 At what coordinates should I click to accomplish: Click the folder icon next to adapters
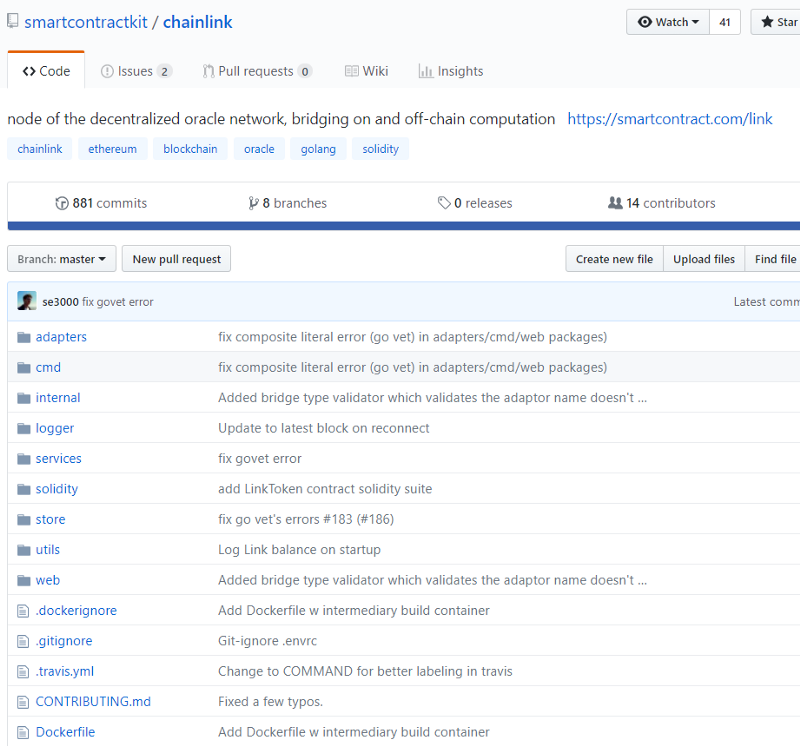click(23, 337)
